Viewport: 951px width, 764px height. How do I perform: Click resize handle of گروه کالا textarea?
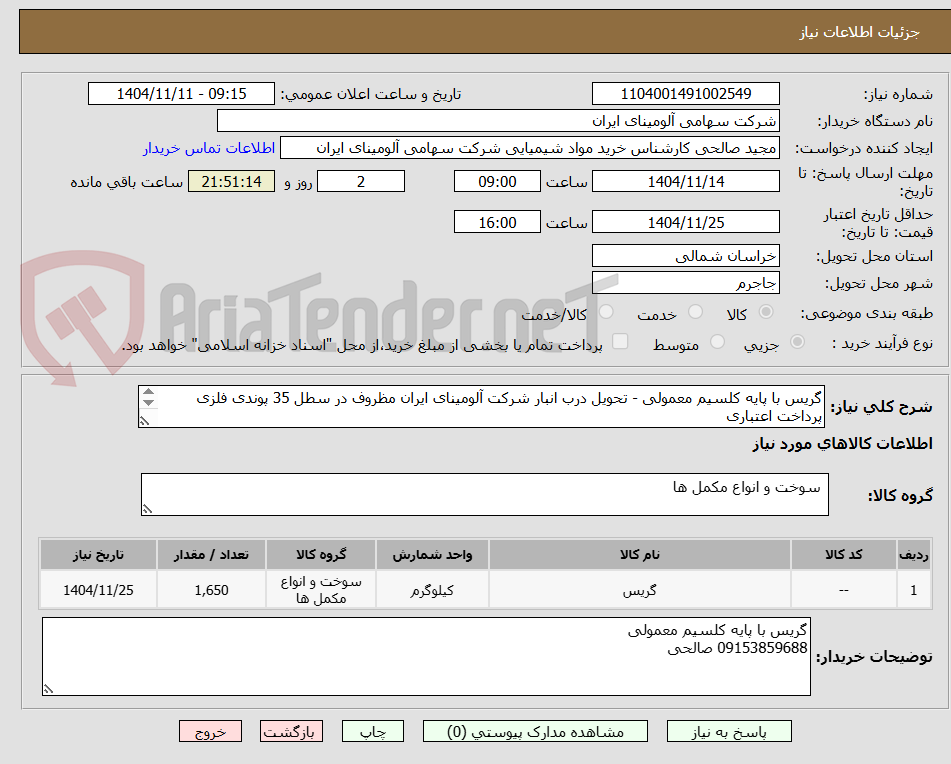coord(147,509)
